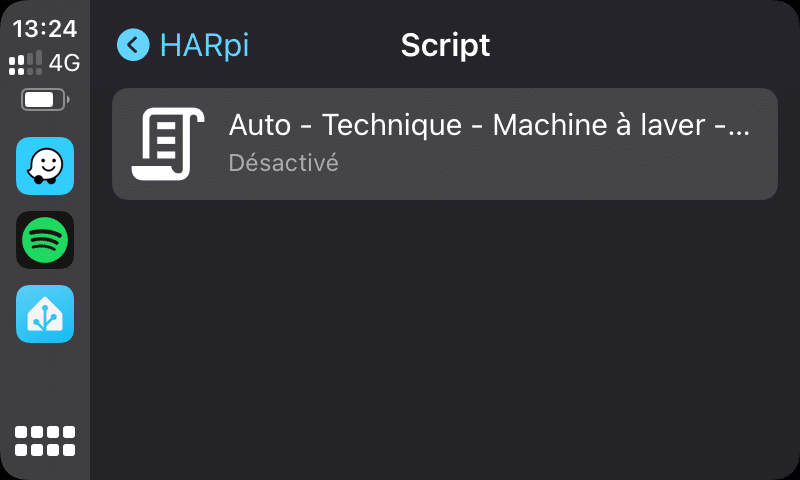The image size is (800, 480).
Task: Click the empty area below script list
Action: coord(445,337)
